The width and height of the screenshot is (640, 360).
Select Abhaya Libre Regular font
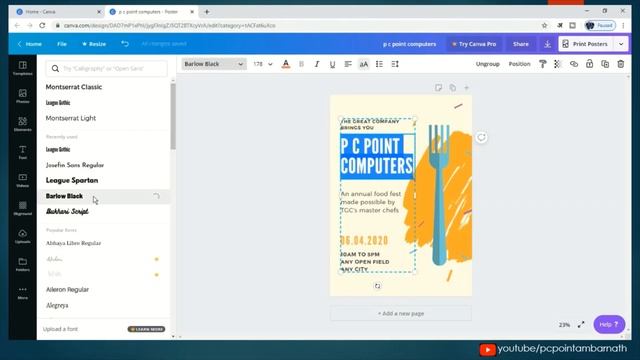[73, 243]
